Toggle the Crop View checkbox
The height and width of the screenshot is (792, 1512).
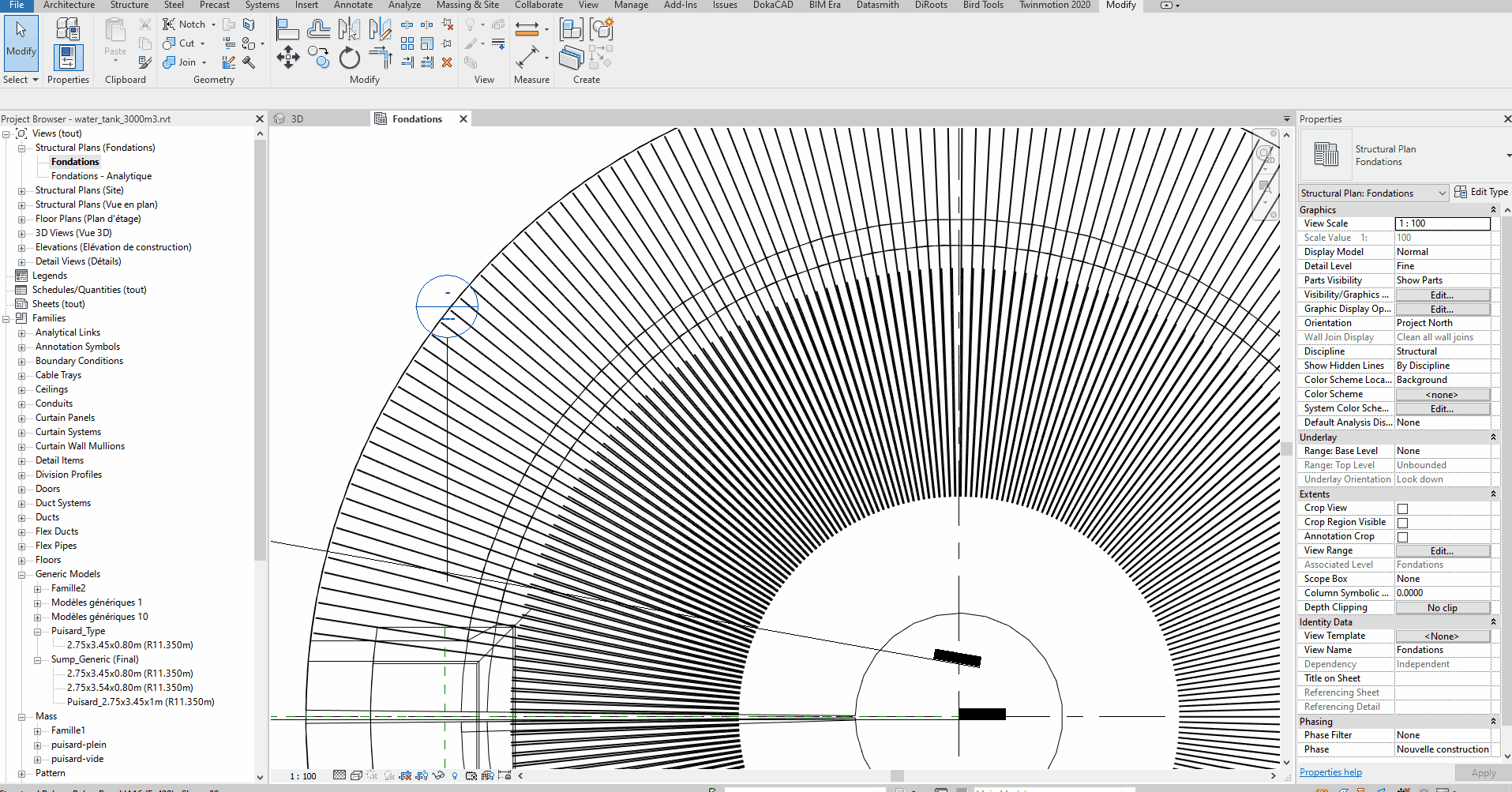(1403, 509)
